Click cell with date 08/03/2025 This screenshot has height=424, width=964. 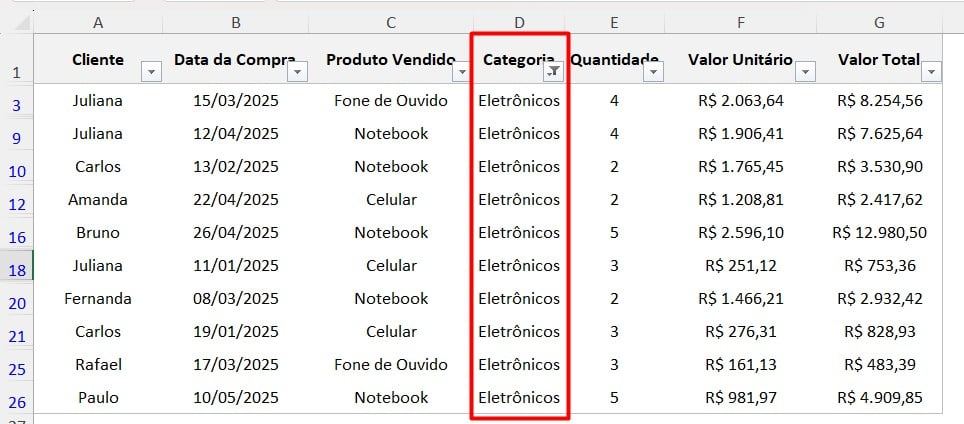[236, 299]
